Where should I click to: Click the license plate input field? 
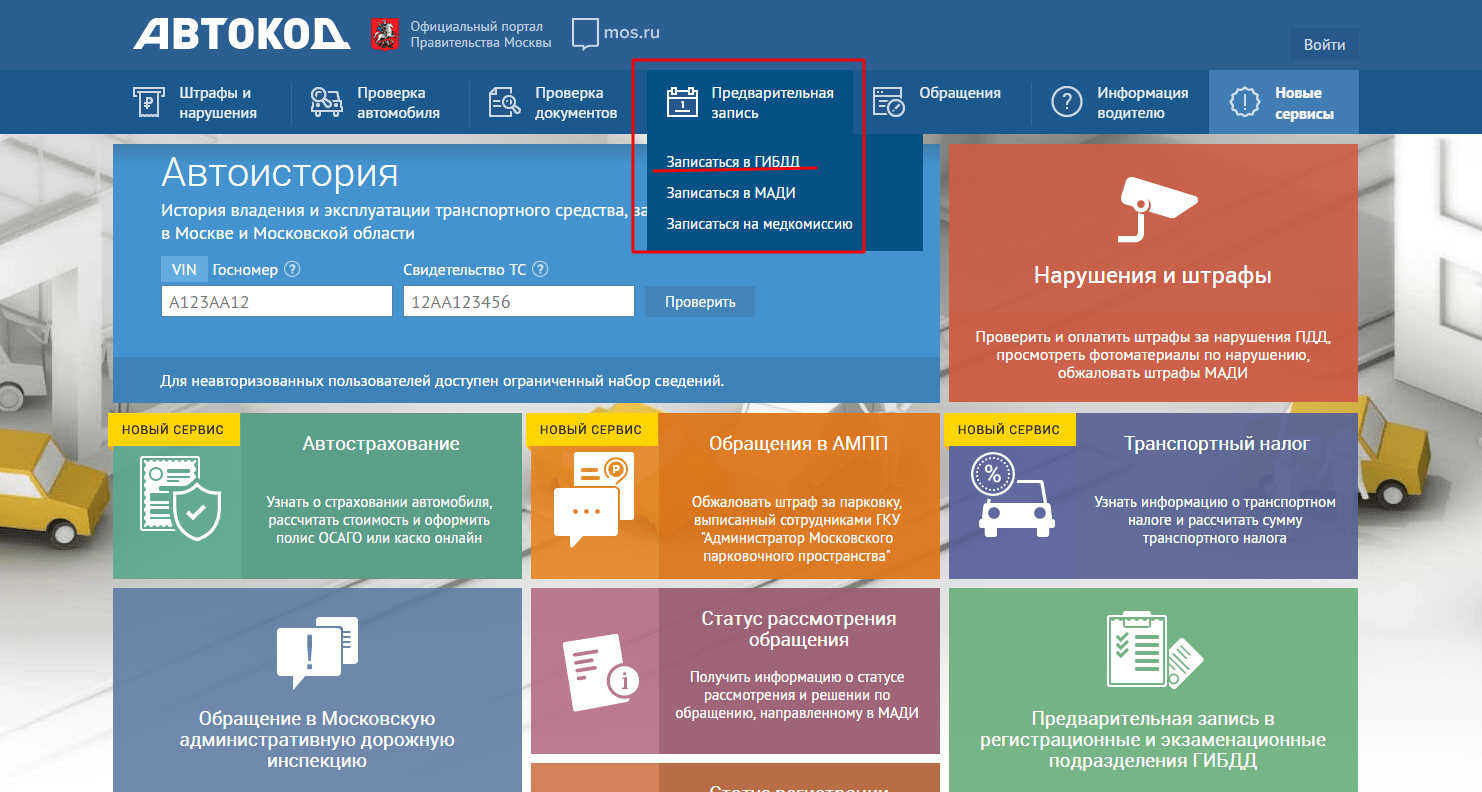click(277, 302)
